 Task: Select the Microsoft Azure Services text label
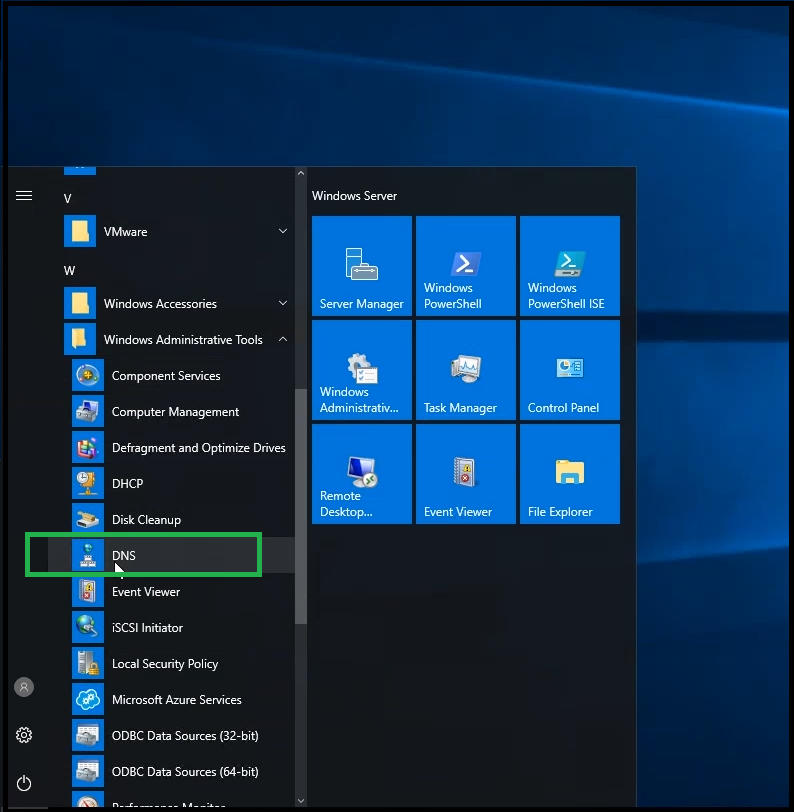(x=177, y=700)
